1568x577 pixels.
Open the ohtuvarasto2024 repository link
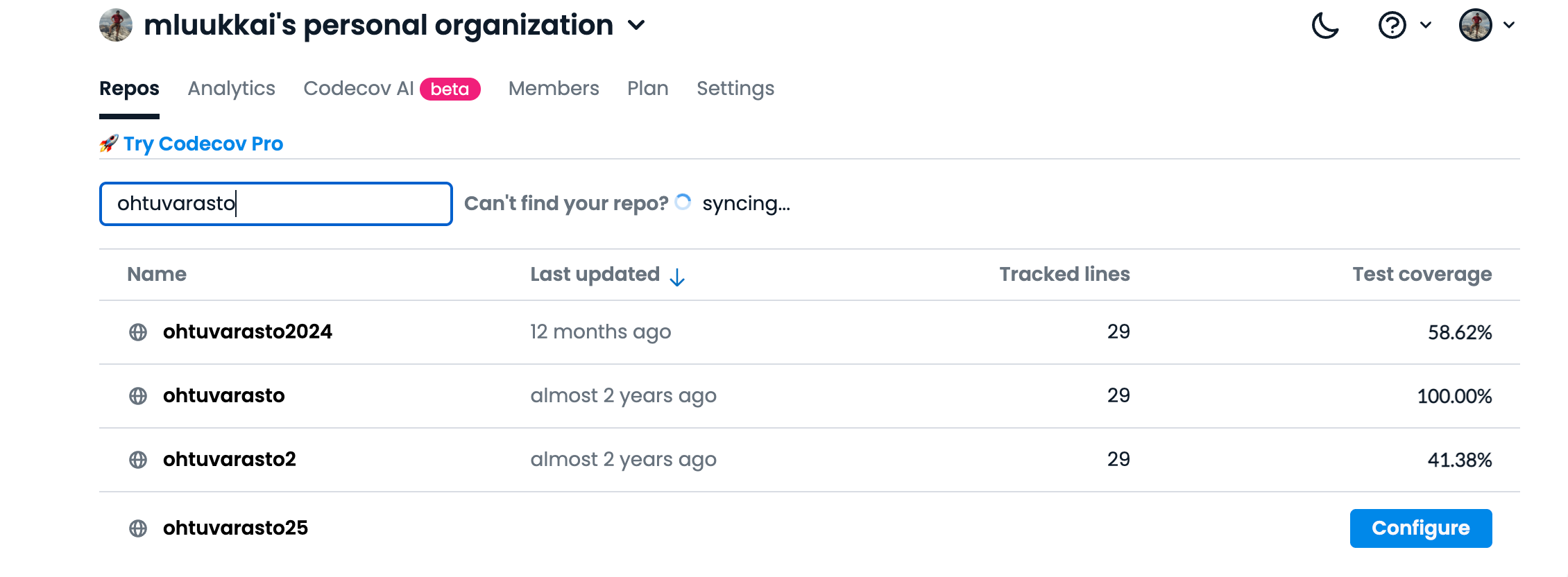tap(247, 332)
